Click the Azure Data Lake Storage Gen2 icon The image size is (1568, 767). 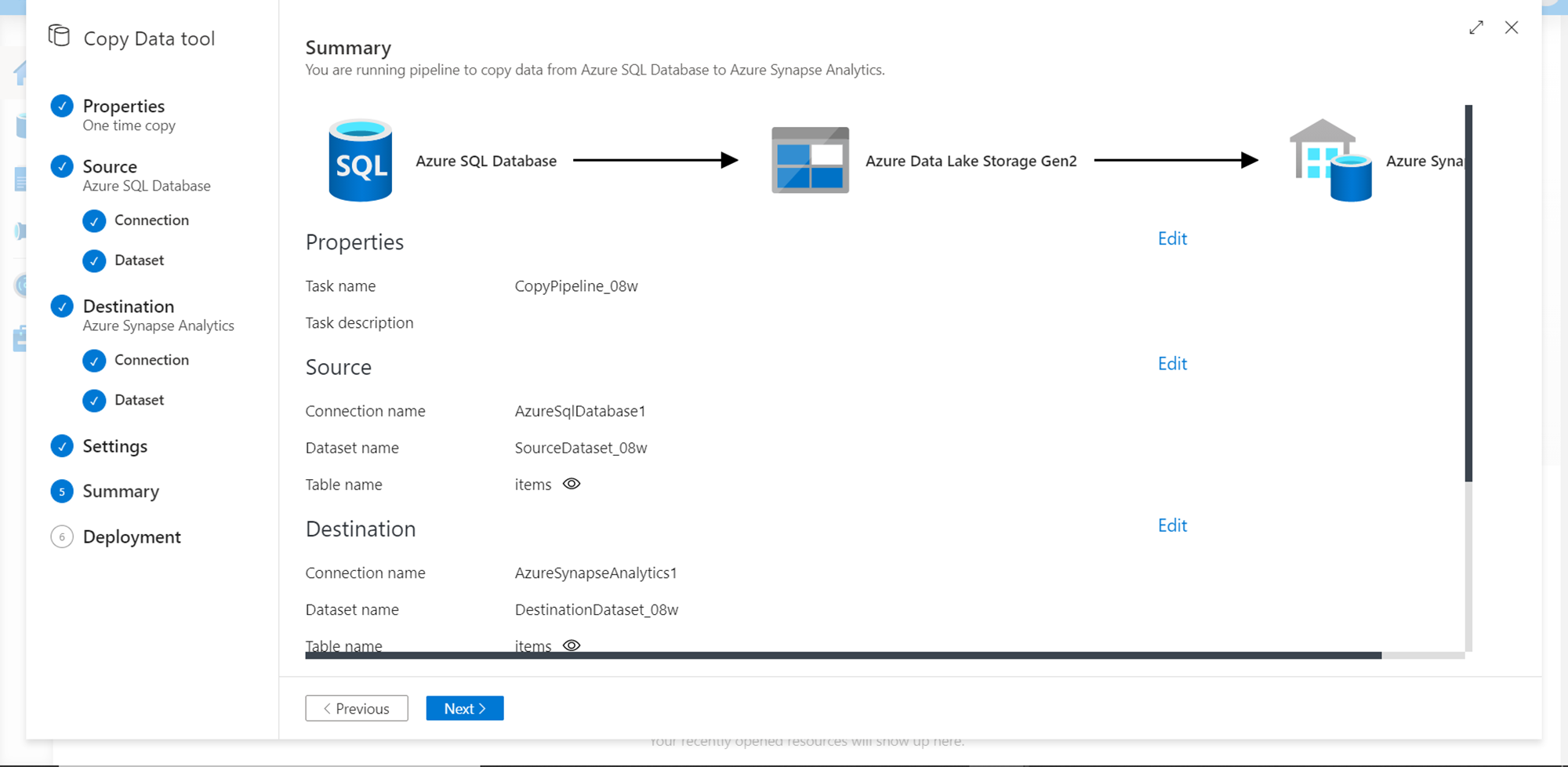(x=810, y=161)
